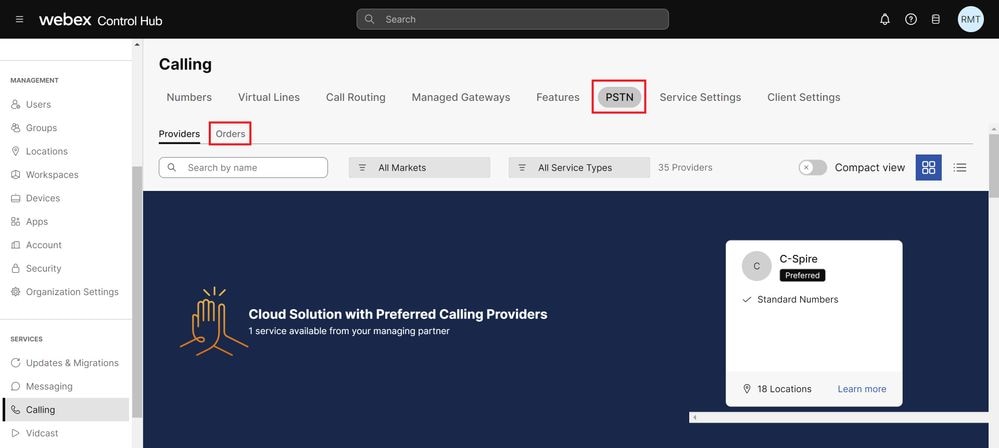The height and width of the screenshot is (448, 999).
Task: Click the Locations pin icon in the sidebar
Action: [x=16, y=151]
